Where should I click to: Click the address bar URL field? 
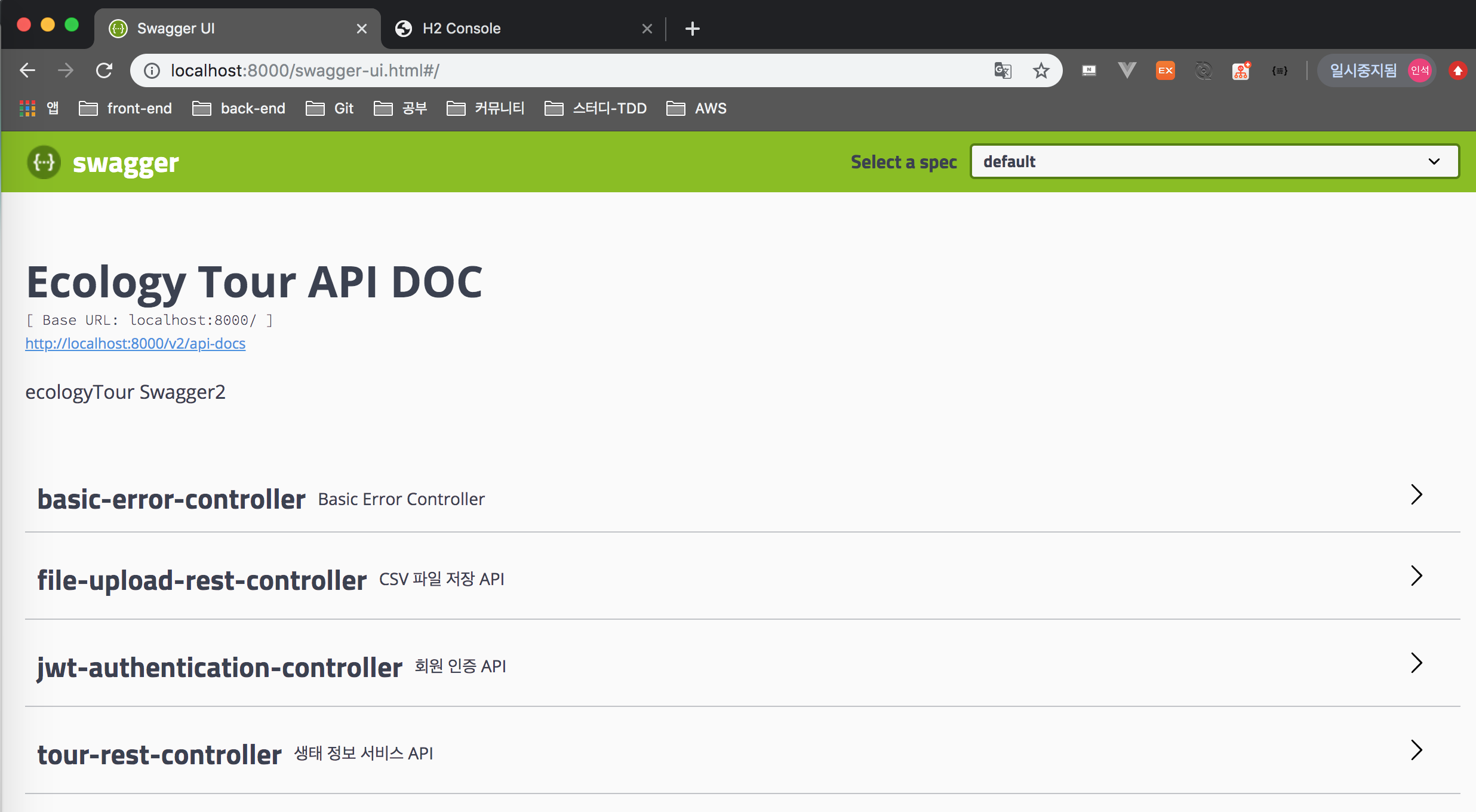point(537,70)
